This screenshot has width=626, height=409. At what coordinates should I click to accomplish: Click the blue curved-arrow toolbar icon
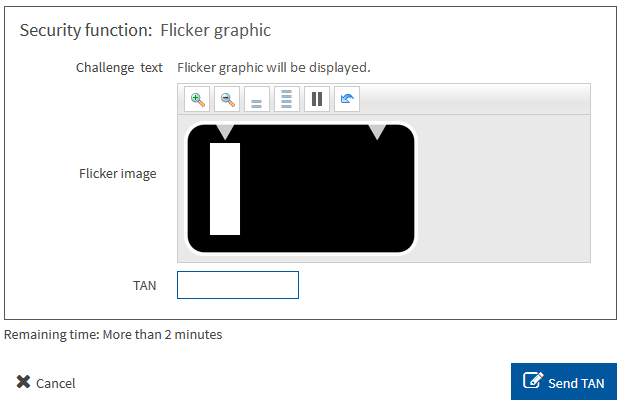tap(347, 99)
